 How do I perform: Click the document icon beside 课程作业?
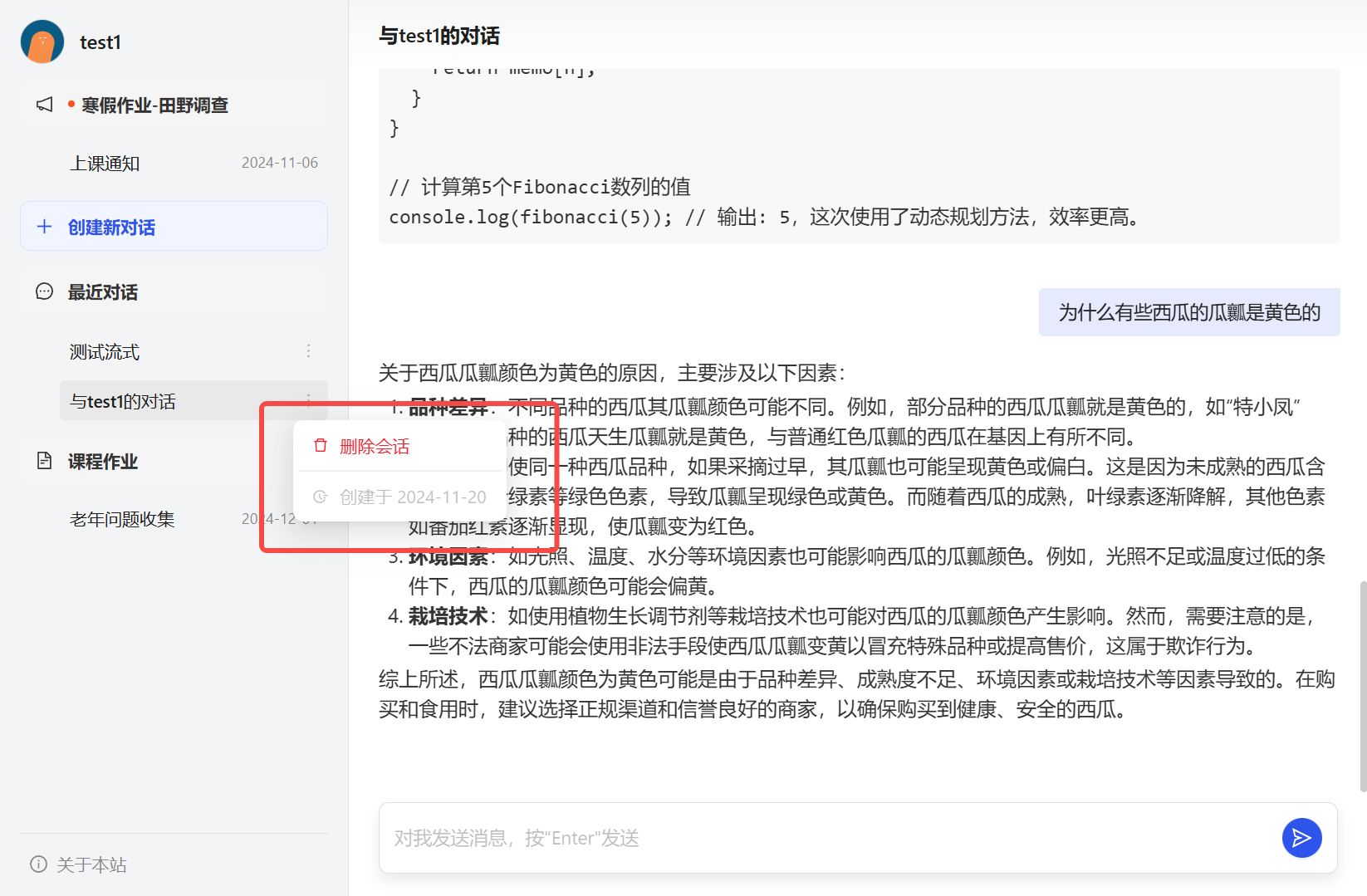(45, 461)
